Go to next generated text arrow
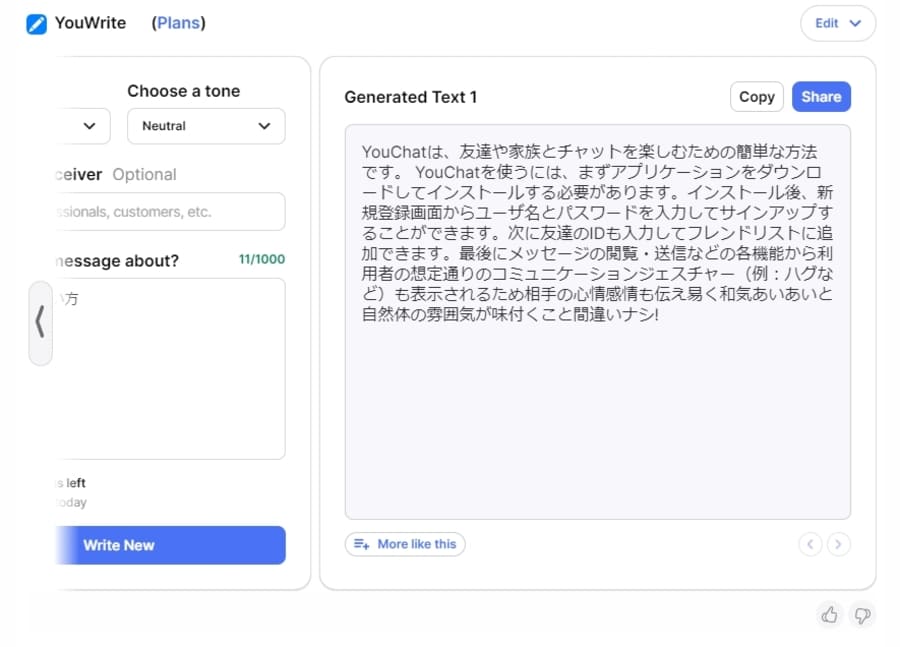The height and width of the screenshot is (647, 900). 839,544
